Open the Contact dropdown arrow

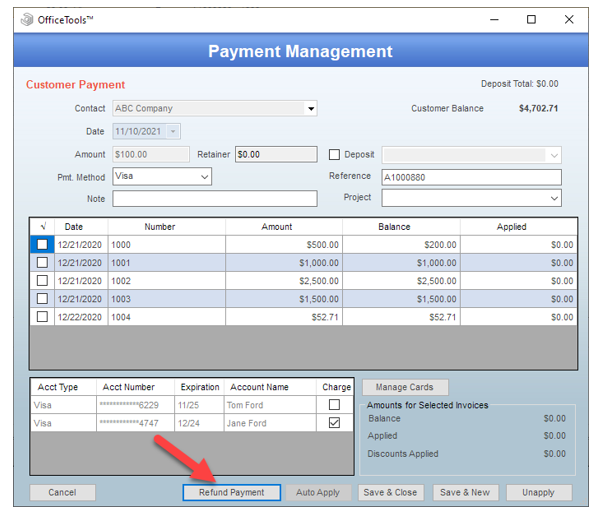311,109
